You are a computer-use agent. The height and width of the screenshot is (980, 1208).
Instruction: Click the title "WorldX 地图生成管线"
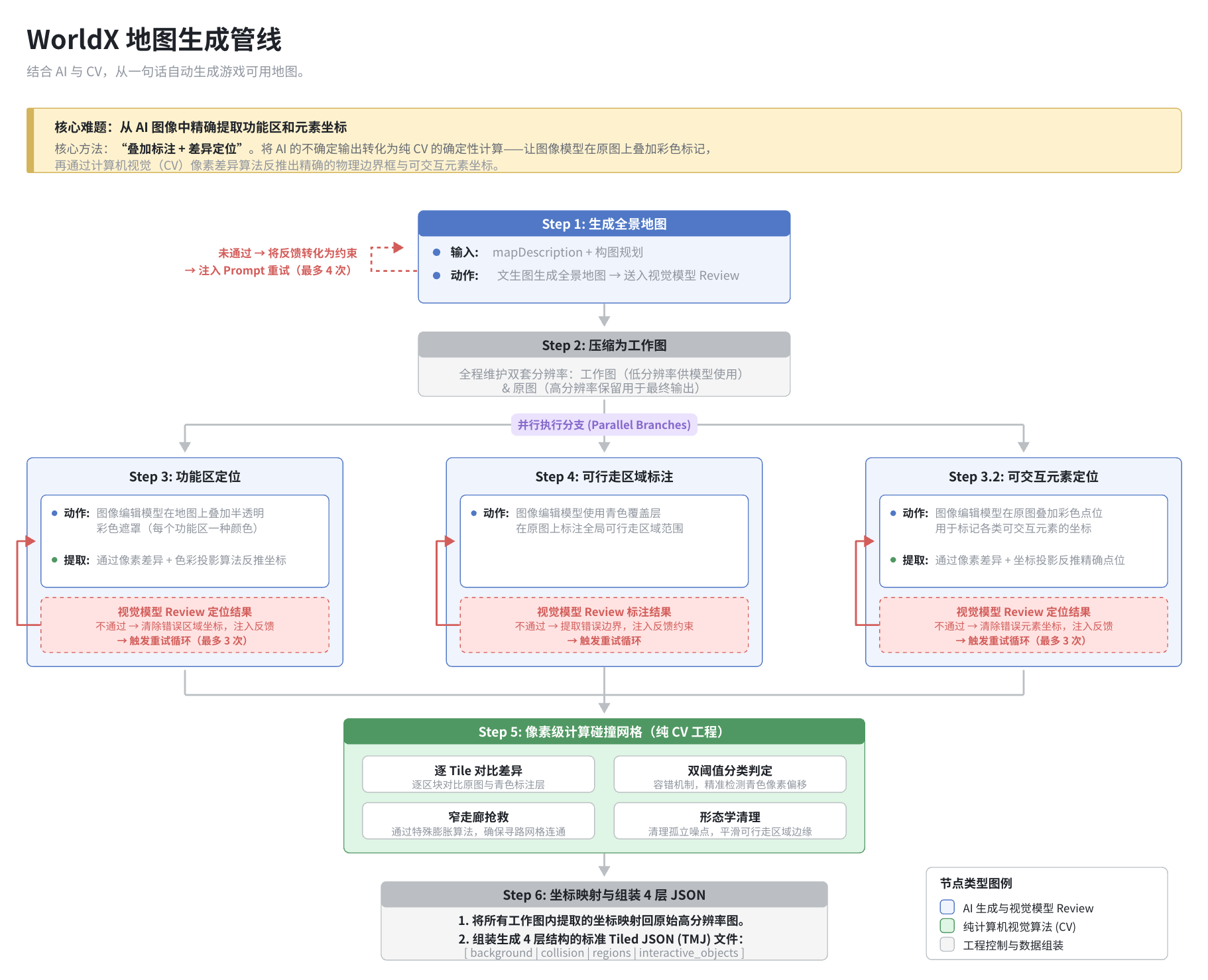[x=154, y=40]
